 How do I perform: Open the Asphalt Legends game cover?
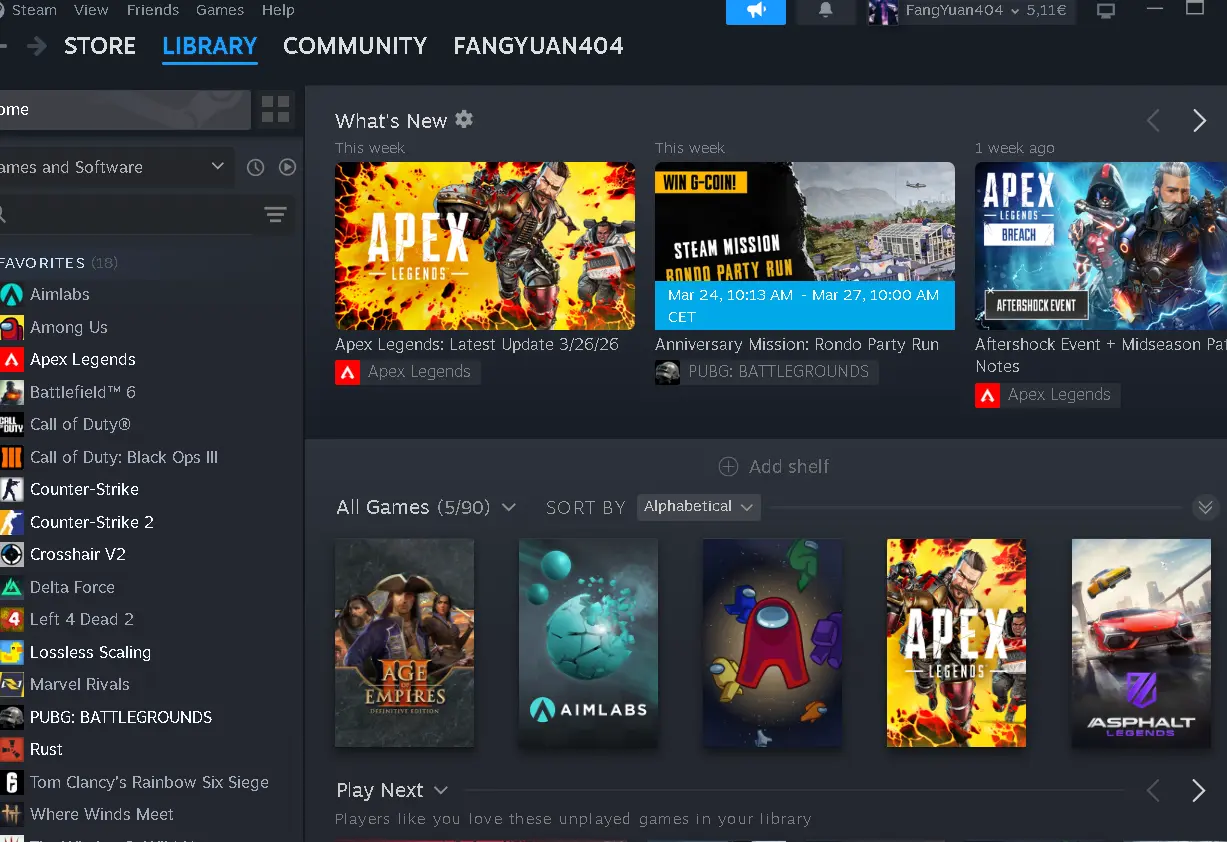point(1141,643)
